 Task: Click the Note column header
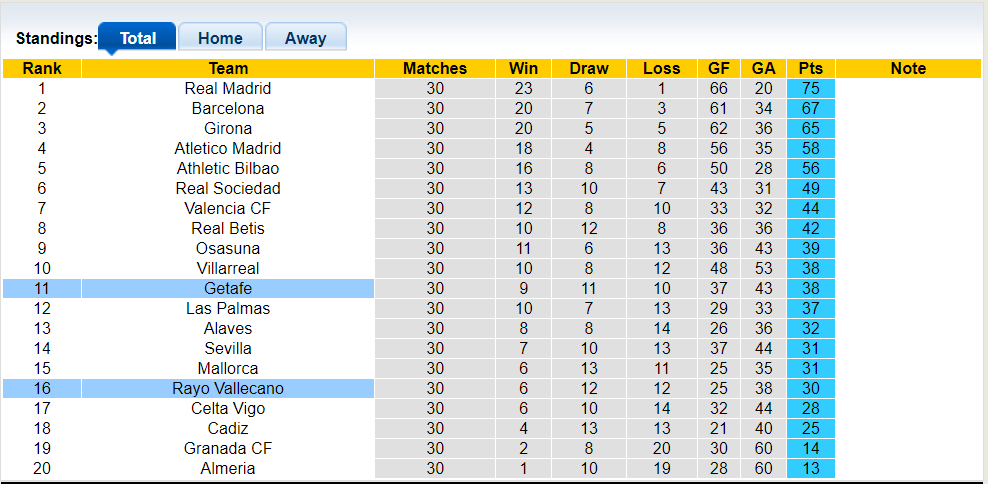[908, 68]
